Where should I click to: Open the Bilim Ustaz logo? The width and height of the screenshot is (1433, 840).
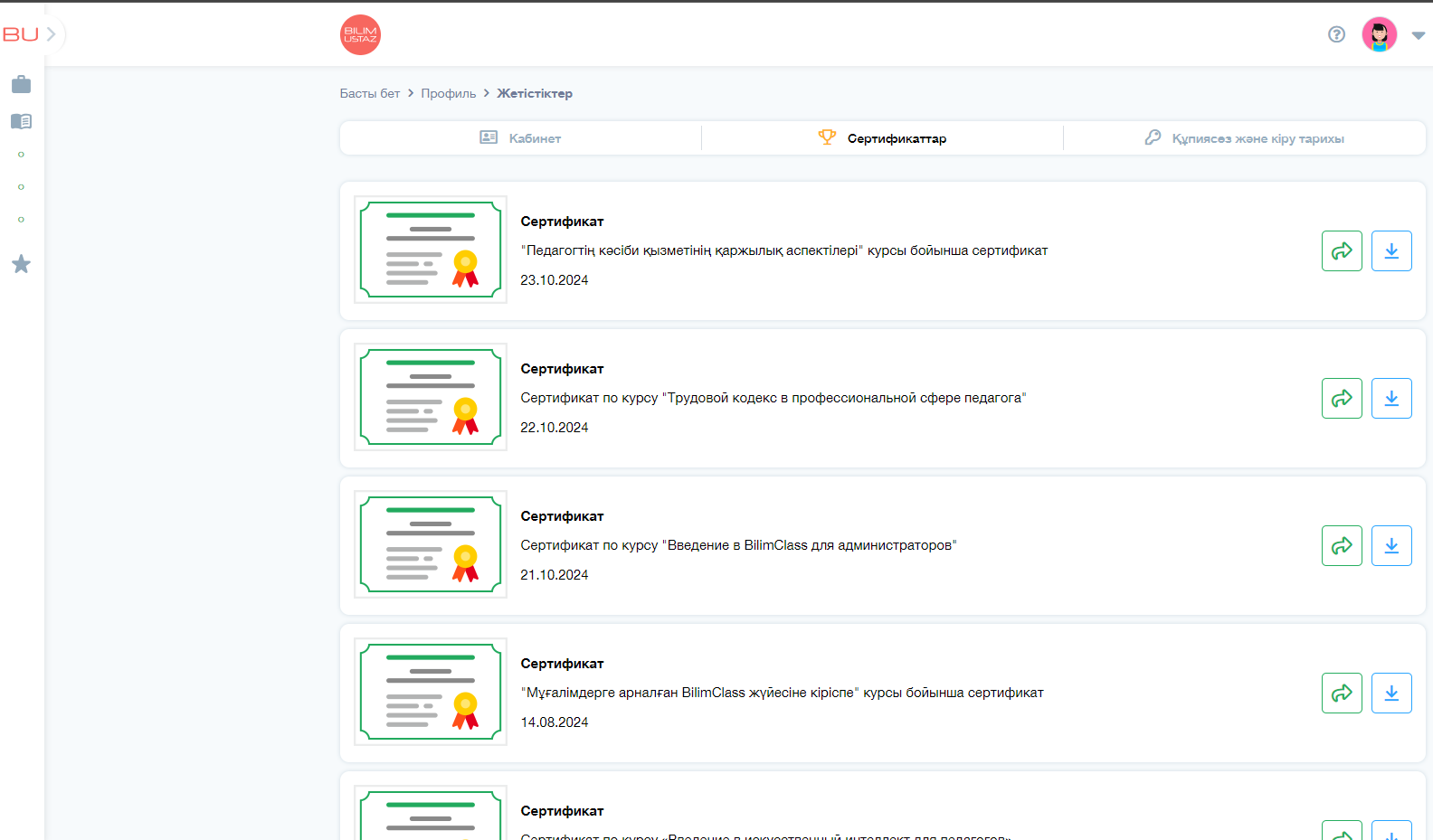360,34
